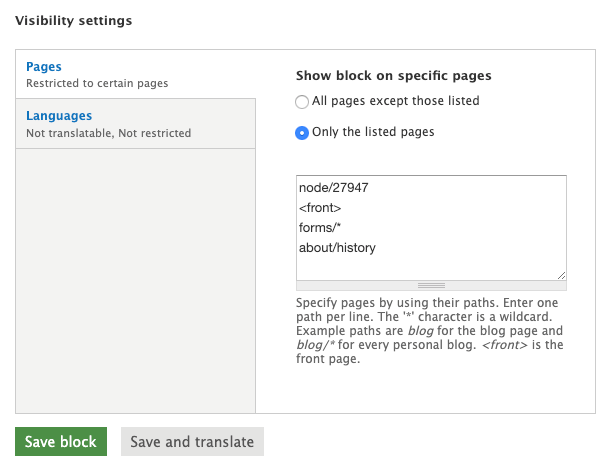
Task: Place cursor on the about/history line
Action: click(337, 247)
